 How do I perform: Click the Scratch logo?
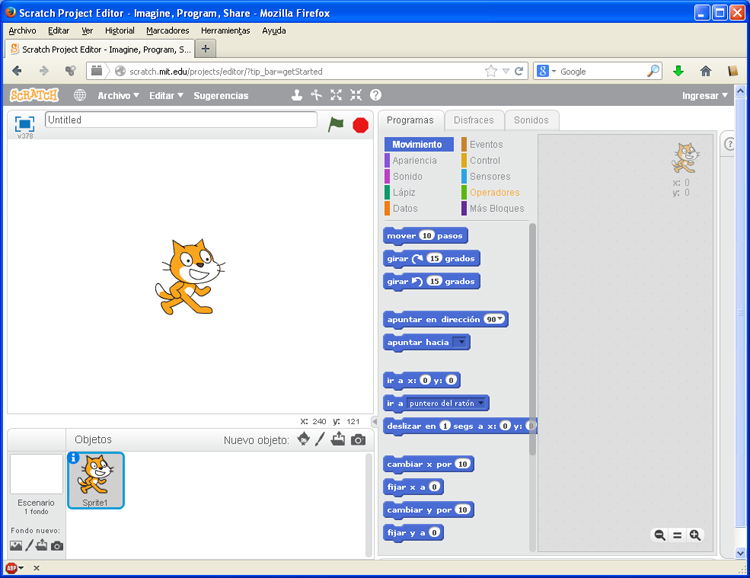[34, 95]
